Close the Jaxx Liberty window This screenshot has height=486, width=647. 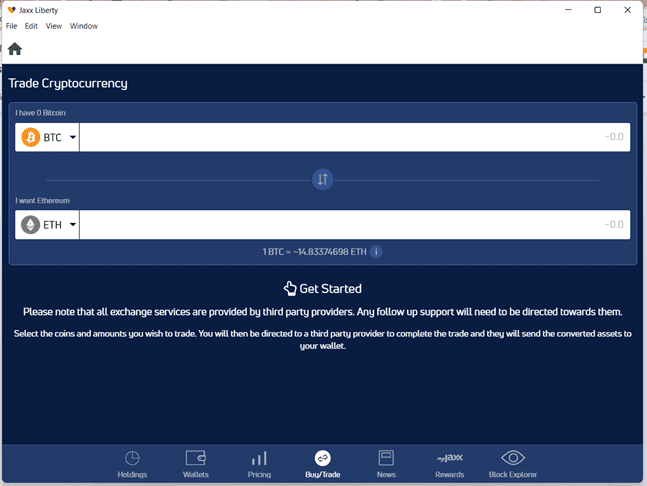628,10
